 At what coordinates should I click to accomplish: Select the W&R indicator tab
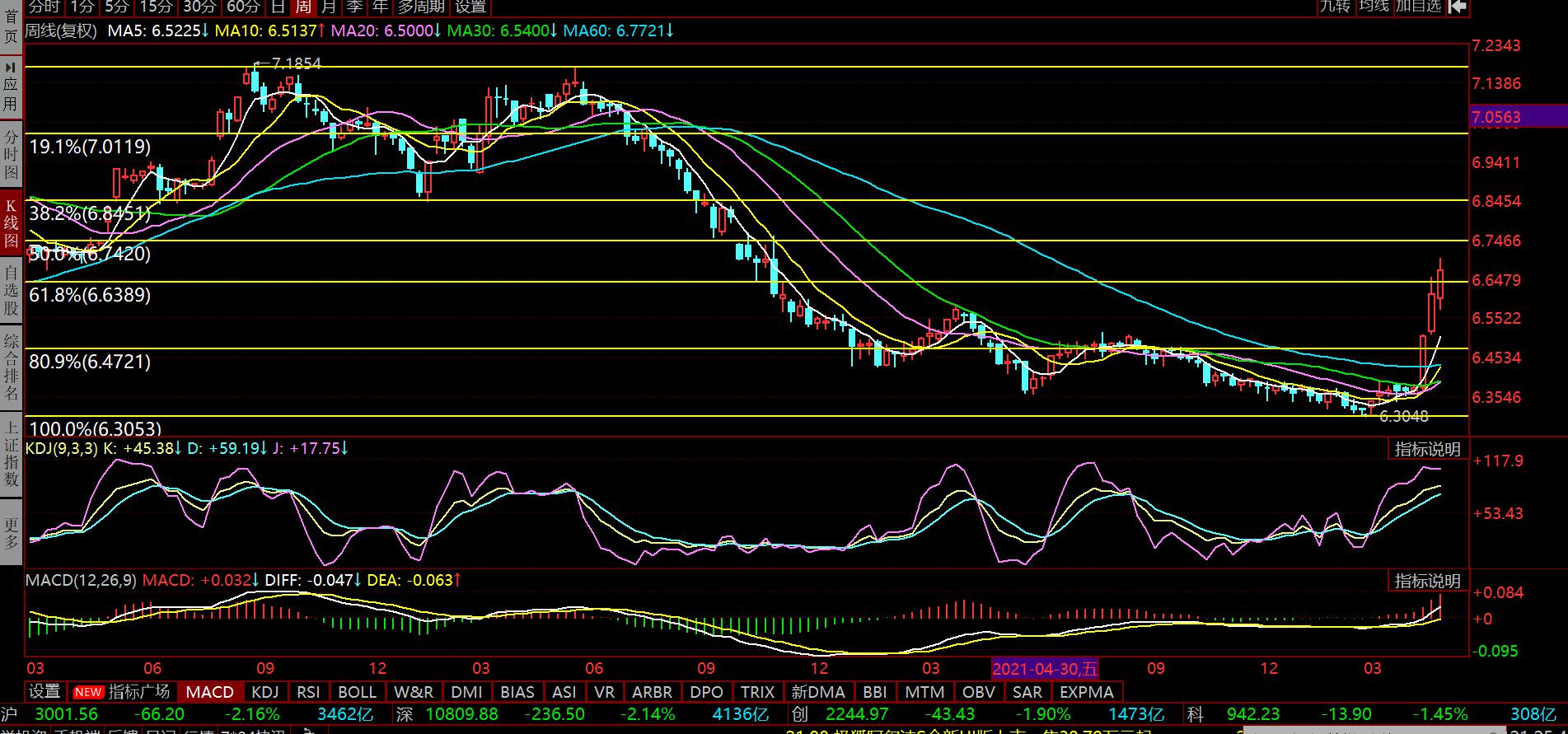point(414,692)
